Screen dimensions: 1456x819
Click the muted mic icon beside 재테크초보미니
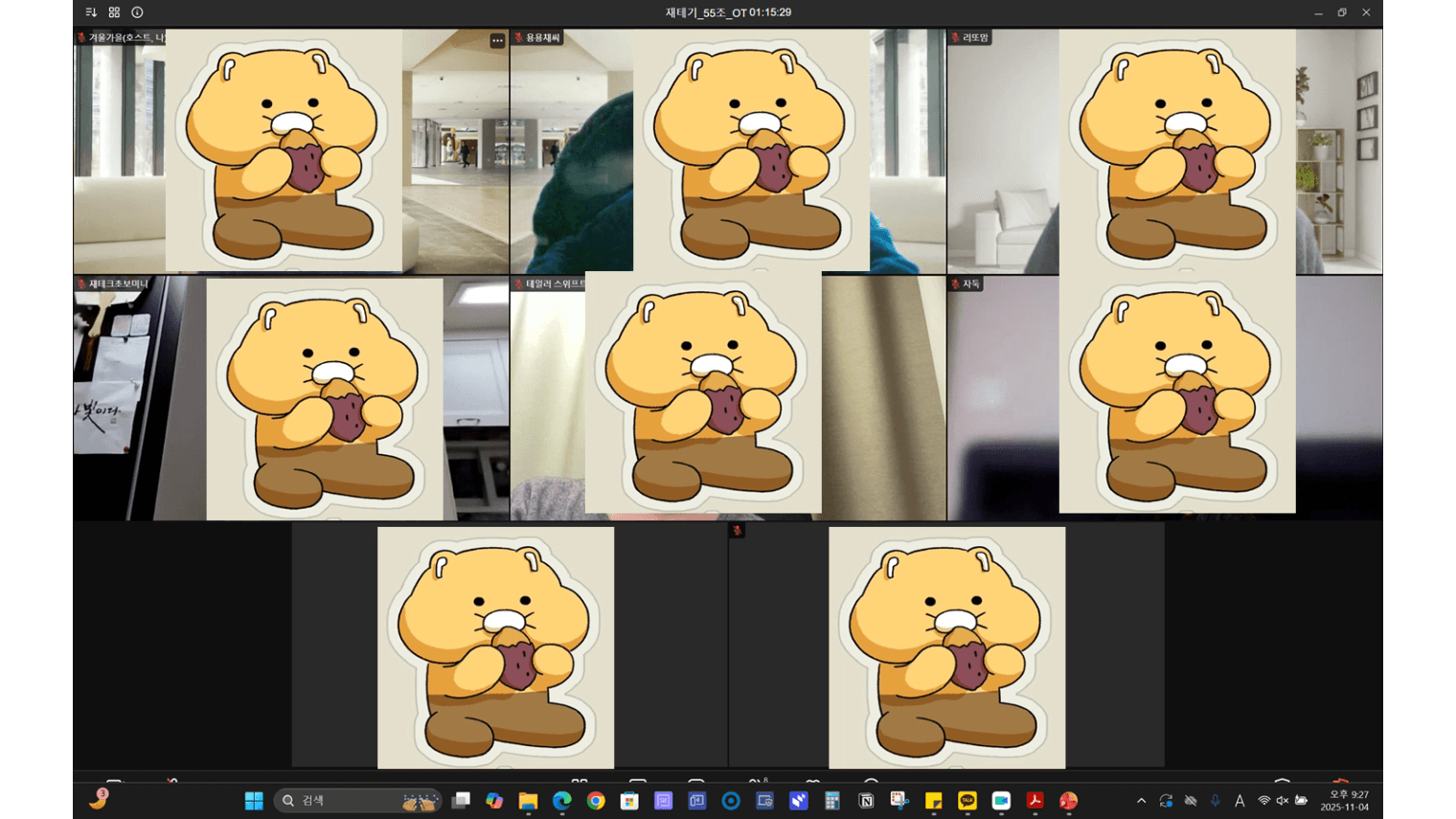[81, 284]
